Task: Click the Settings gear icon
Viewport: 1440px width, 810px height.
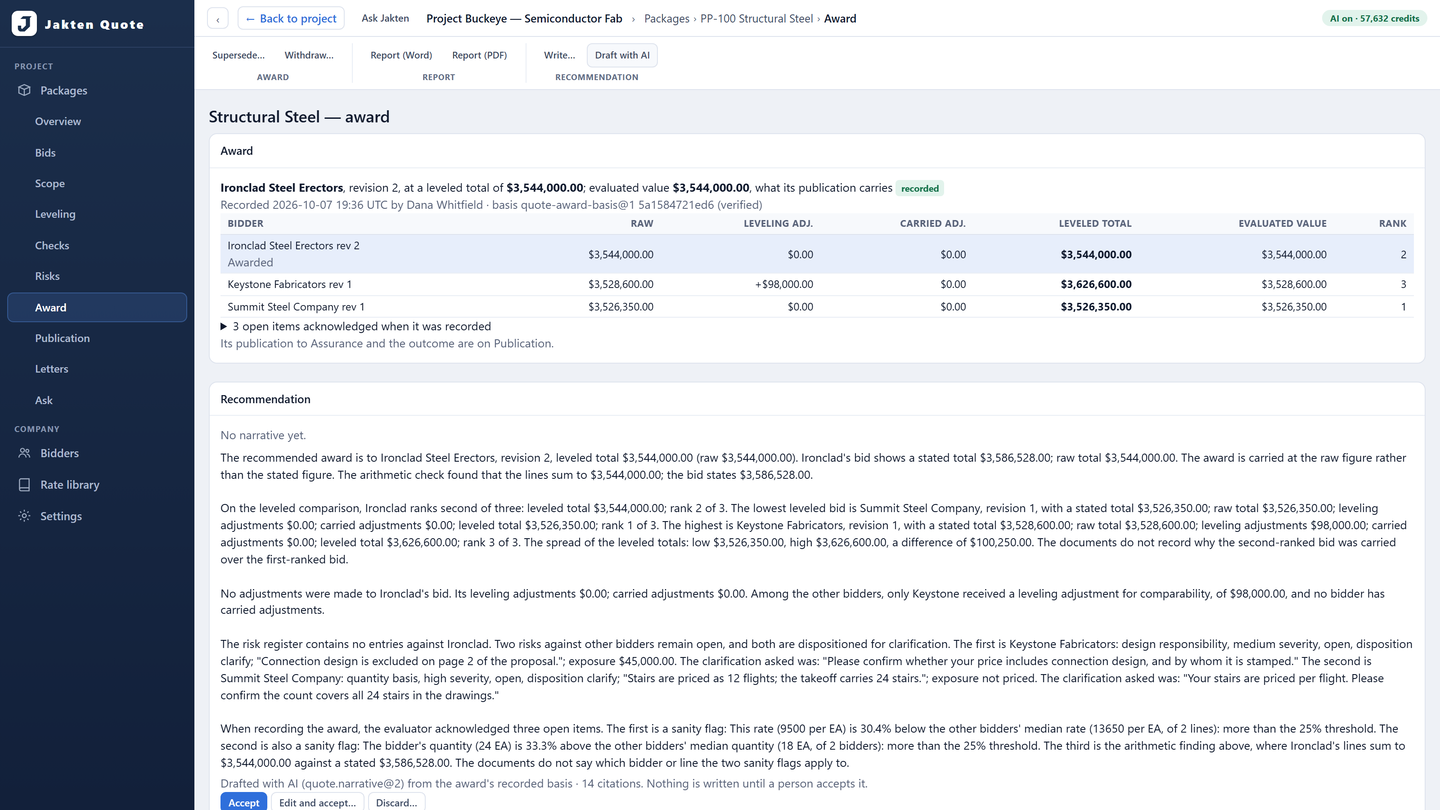Action: (x=25, y=516)
